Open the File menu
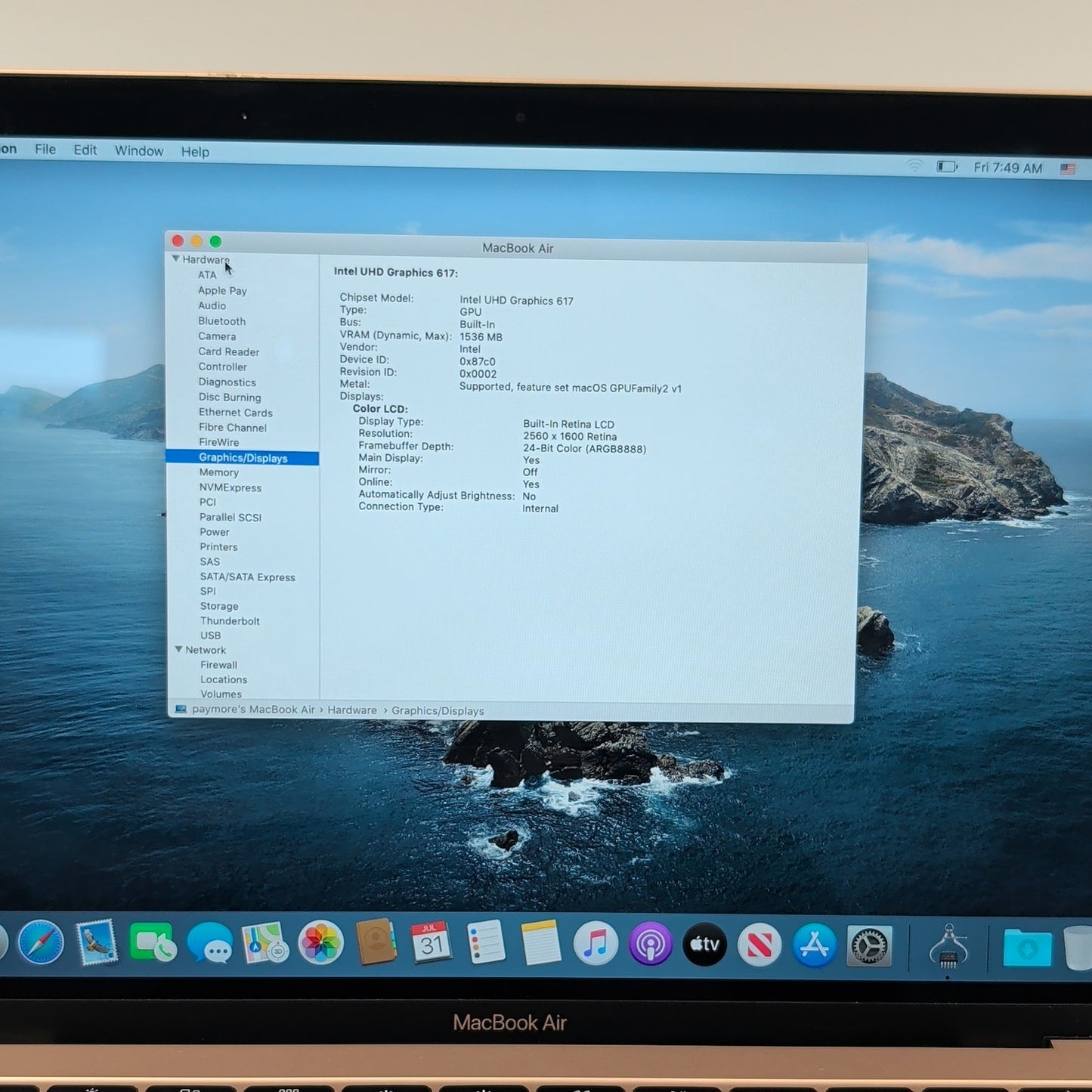This screenshot has height=1092, width=1092. click(x=45, y=149)
